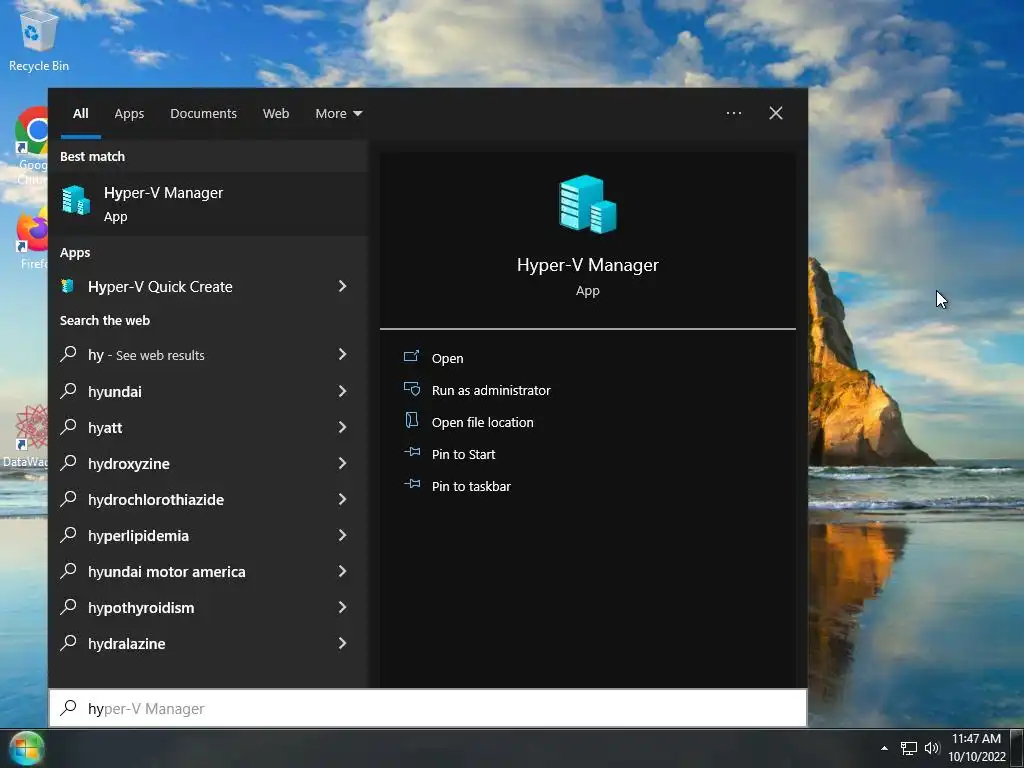This screenshot has height=768, width=1024.
Task: Choose Pin to Start
Action: click(x=463, y=455)
